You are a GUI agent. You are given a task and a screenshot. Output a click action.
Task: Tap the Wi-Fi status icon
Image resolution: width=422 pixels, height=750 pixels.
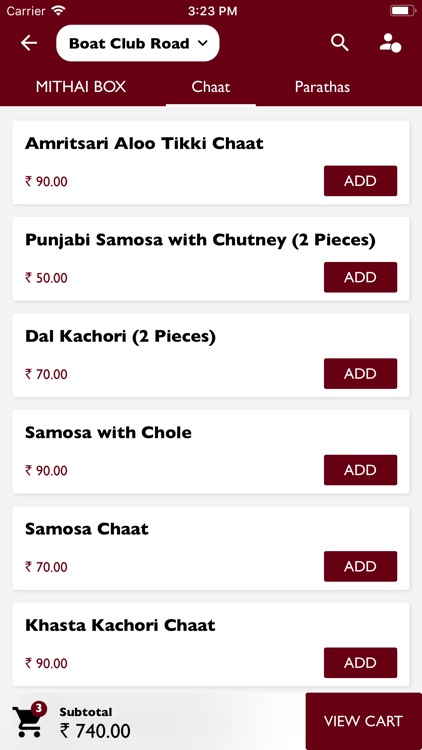(59, 11)
